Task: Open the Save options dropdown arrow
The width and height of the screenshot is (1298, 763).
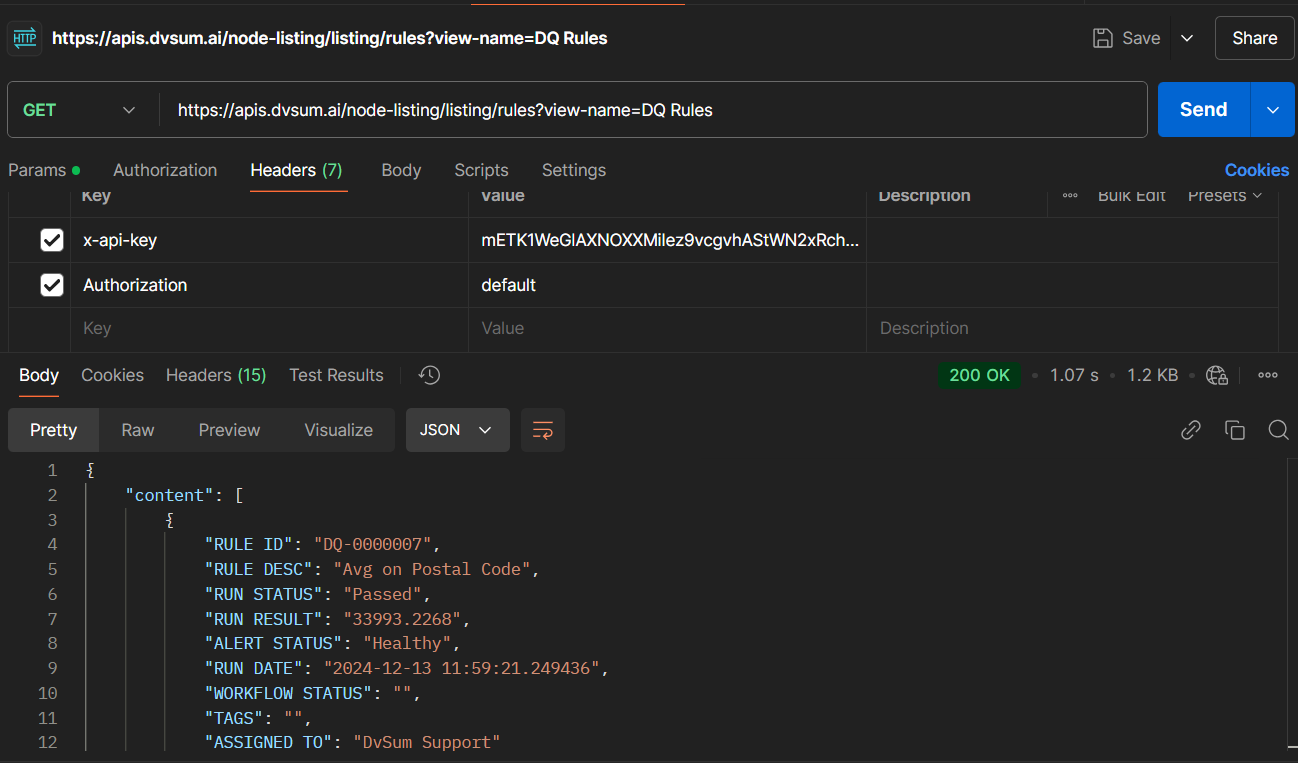Action: pyautogui.click(x=1187, y=38)
